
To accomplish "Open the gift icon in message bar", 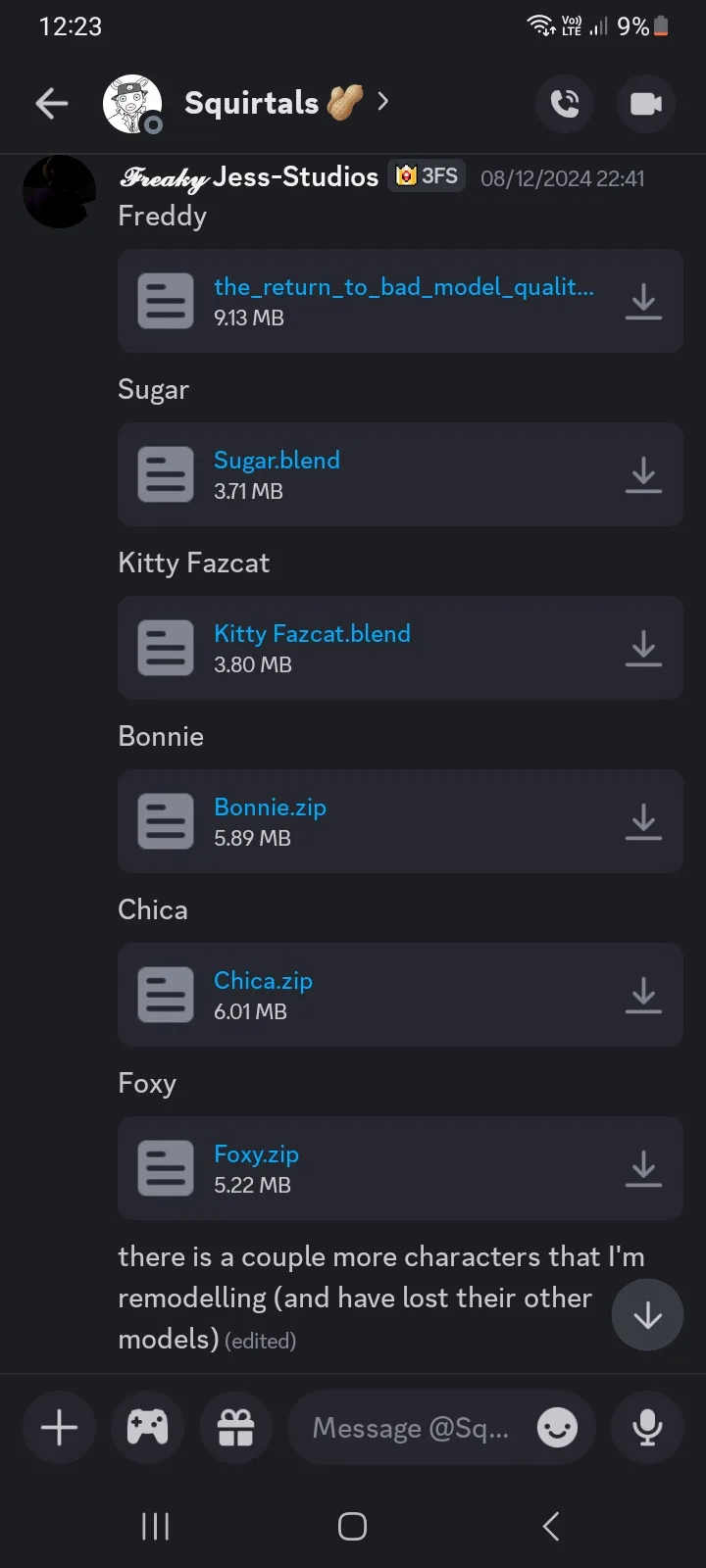I will point(235,1427).
